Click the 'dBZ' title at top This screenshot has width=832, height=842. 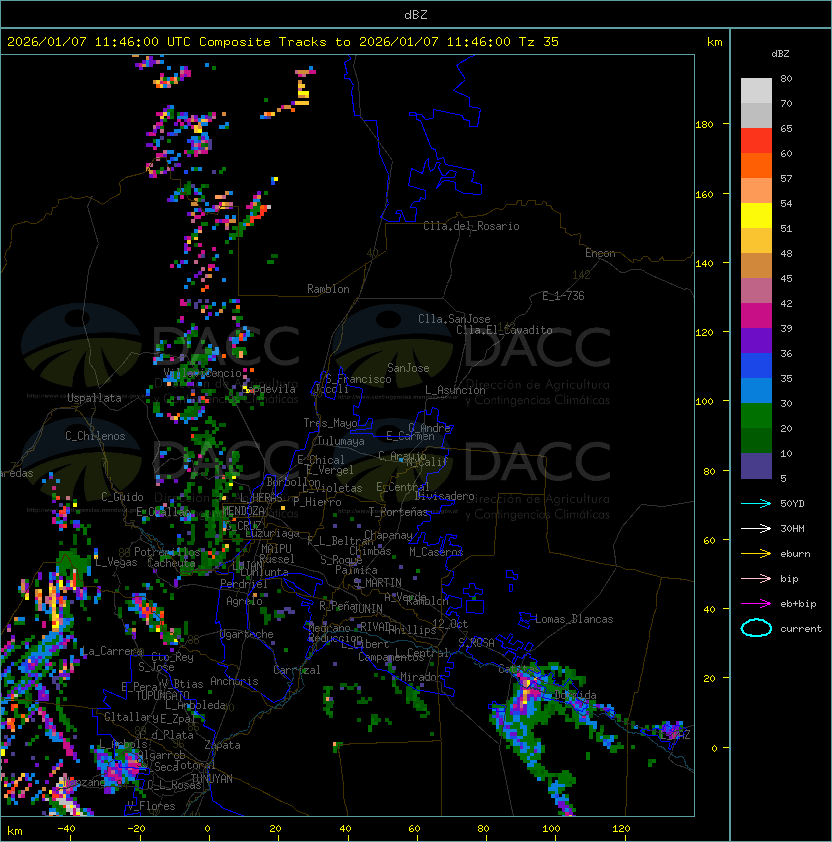[416, 14]
